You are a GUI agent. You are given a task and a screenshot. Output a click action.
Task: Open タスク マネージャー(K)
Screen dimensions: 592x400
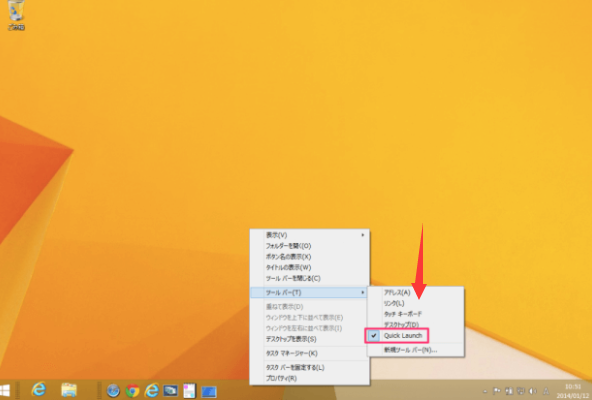pyautogui.click(x=310, y=354)
